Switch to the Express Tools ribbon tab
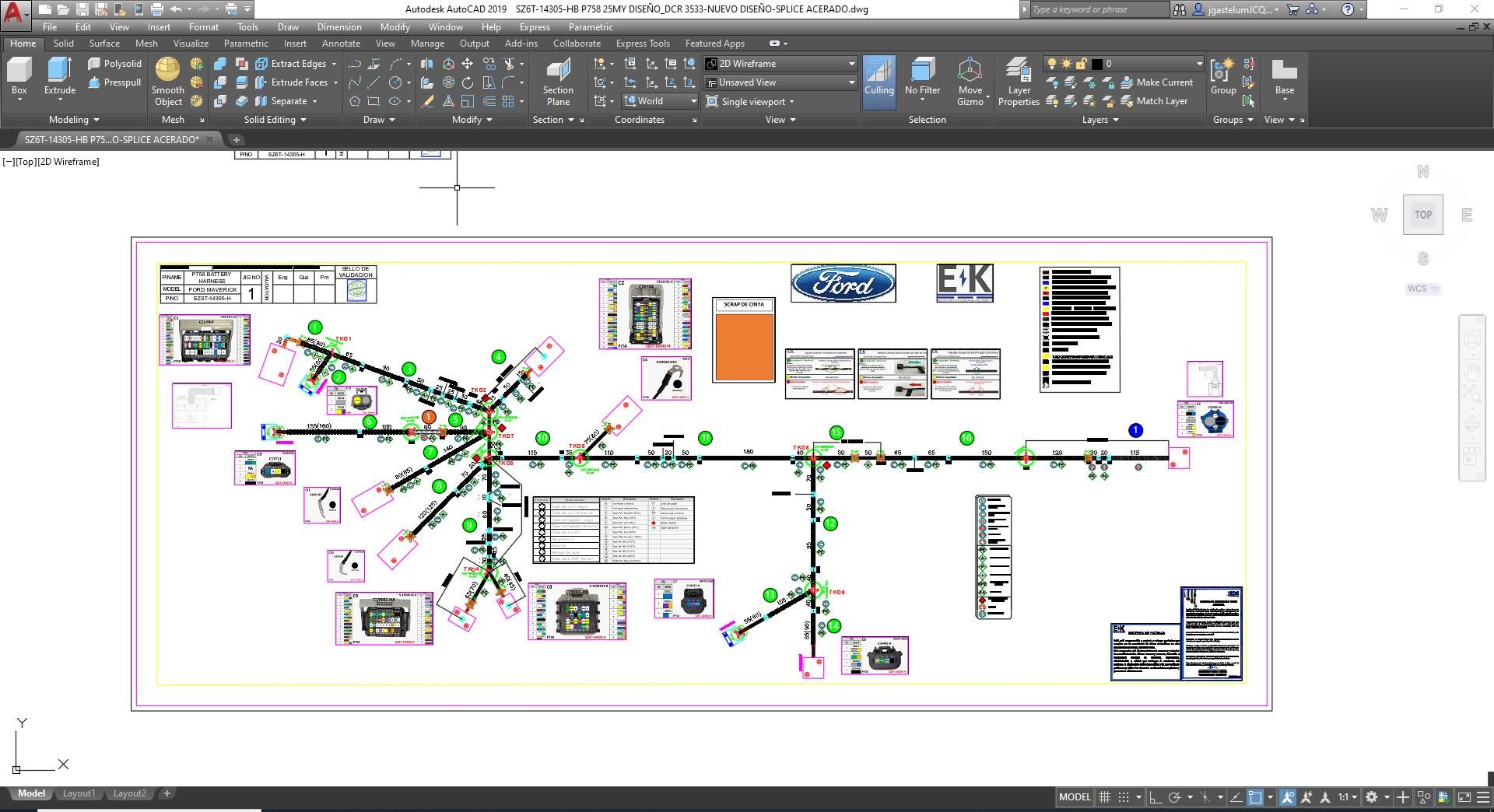The height and width of the screenshot is (812, 1494). (642, 43)
